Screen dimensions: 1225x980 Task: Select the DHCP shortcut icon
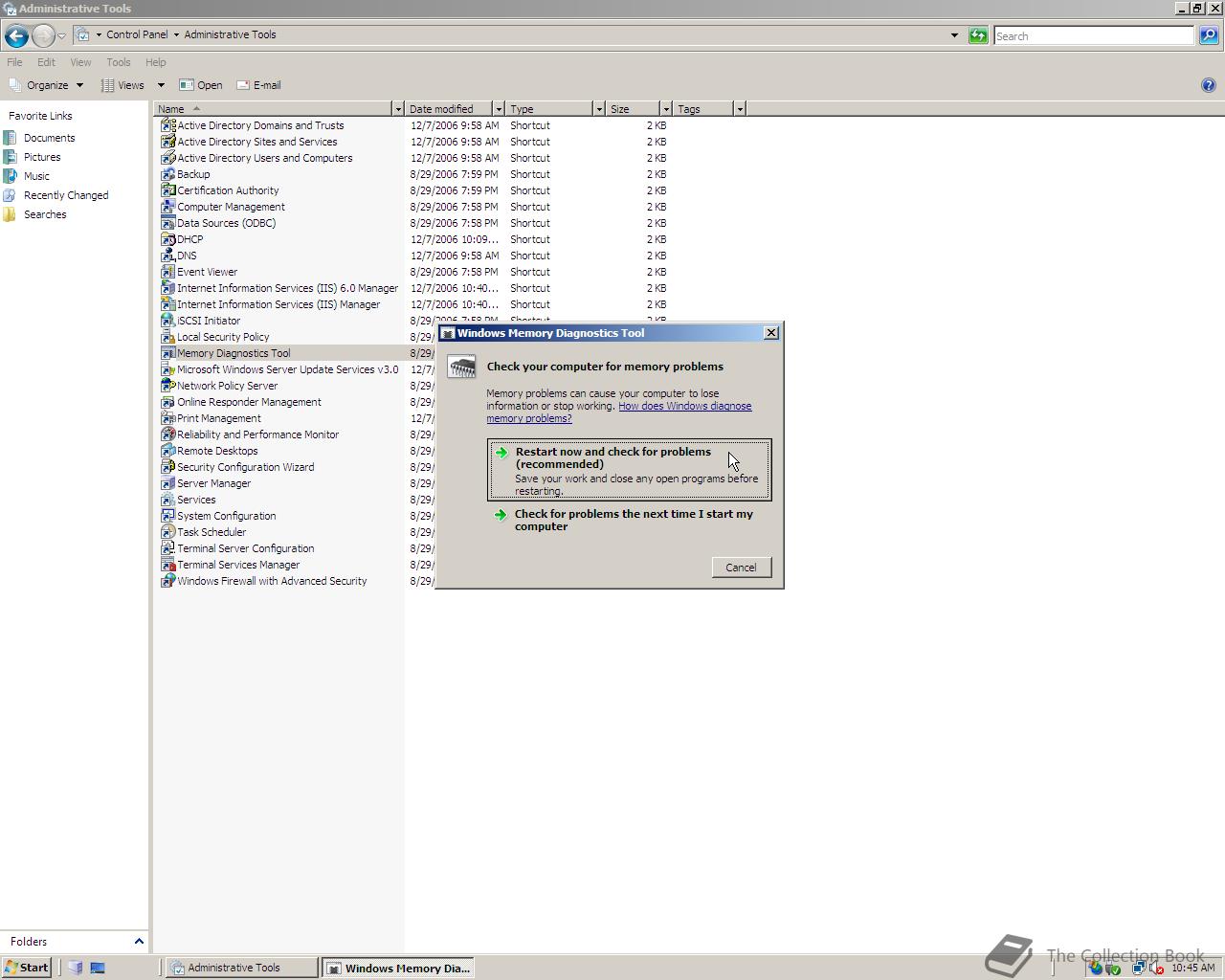[167, 239]
